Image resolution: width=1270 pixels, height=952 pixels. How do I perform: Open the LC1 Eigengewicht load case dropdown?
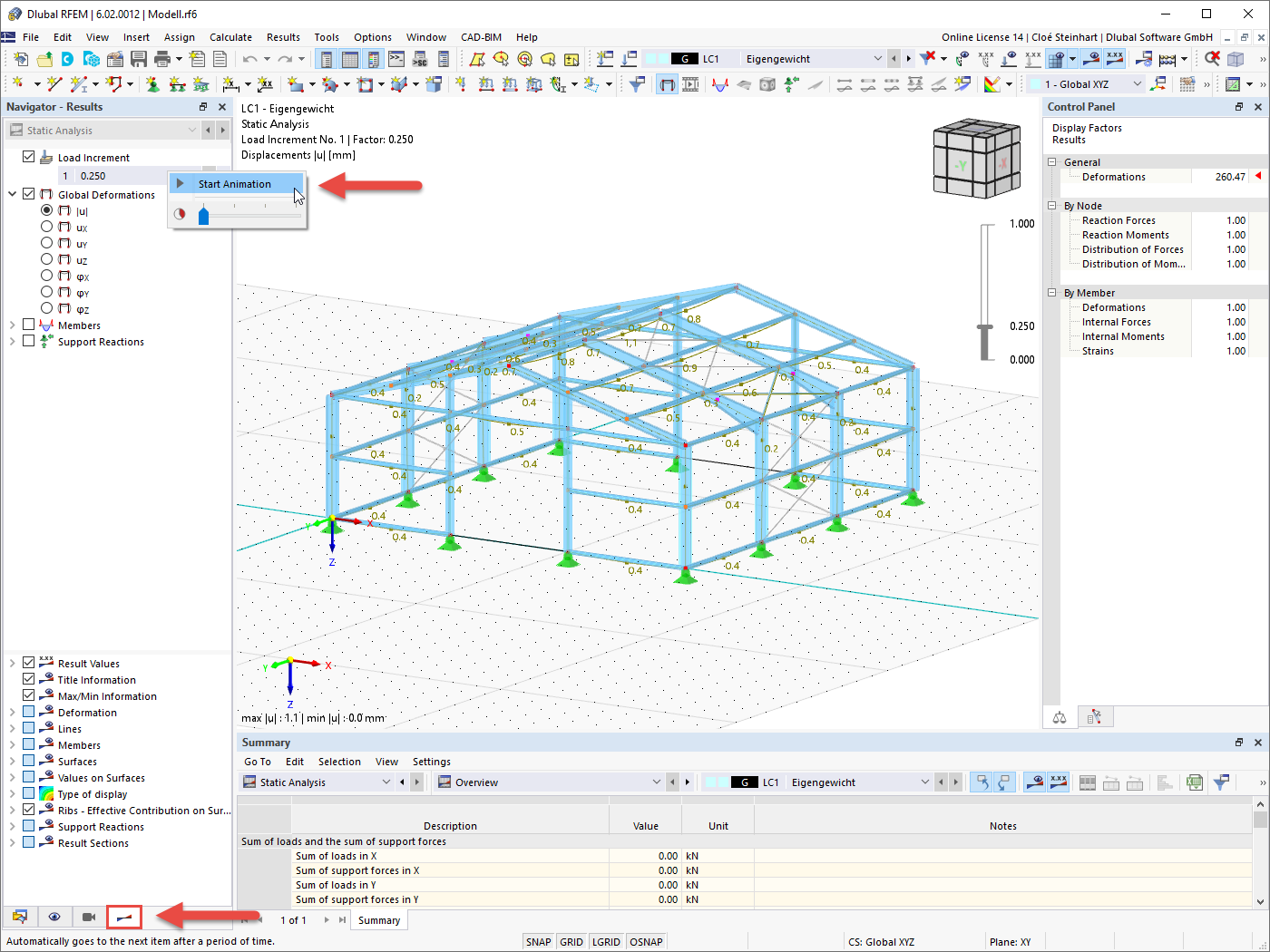click(x=877, y=57)
